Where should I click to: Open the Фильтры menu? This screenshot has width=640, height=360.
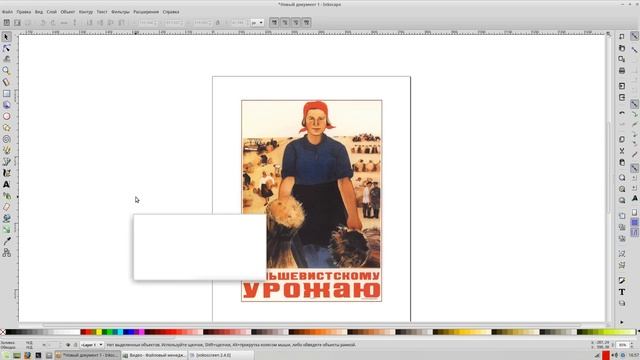coord(120,12)
